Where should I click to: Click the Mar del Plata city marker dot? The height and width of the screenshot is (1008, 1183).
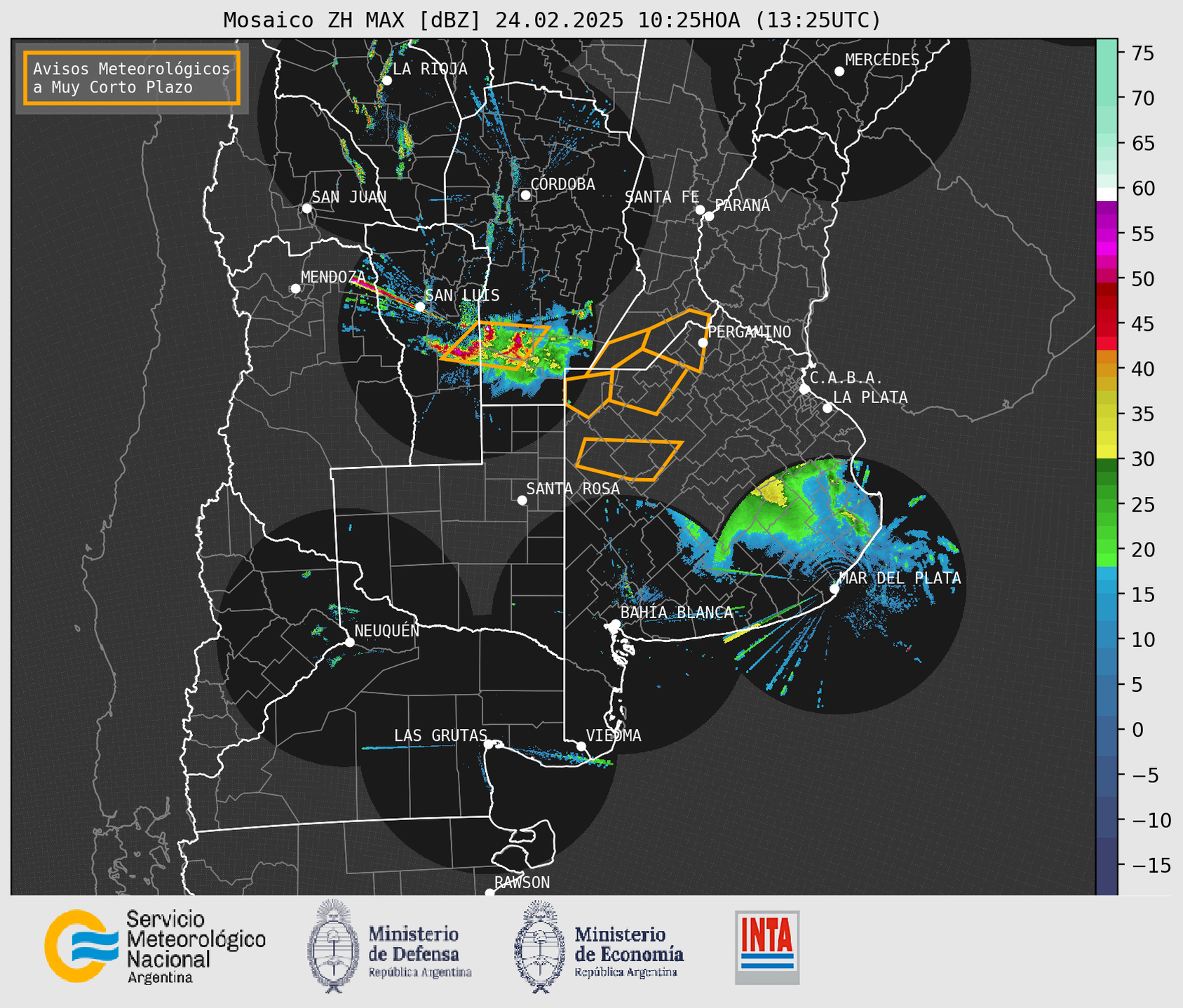pos(834,589)
